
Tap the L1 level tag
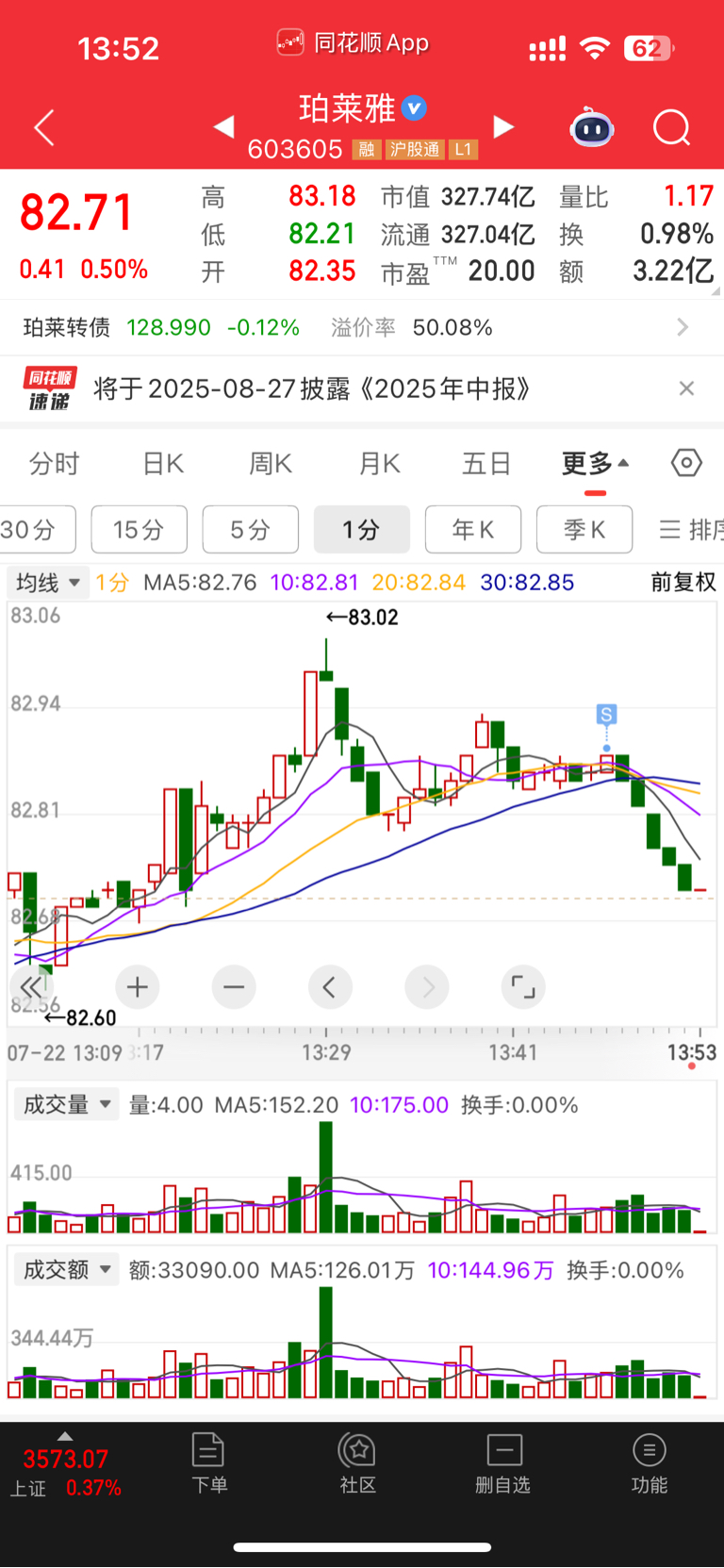coord(463,149)
